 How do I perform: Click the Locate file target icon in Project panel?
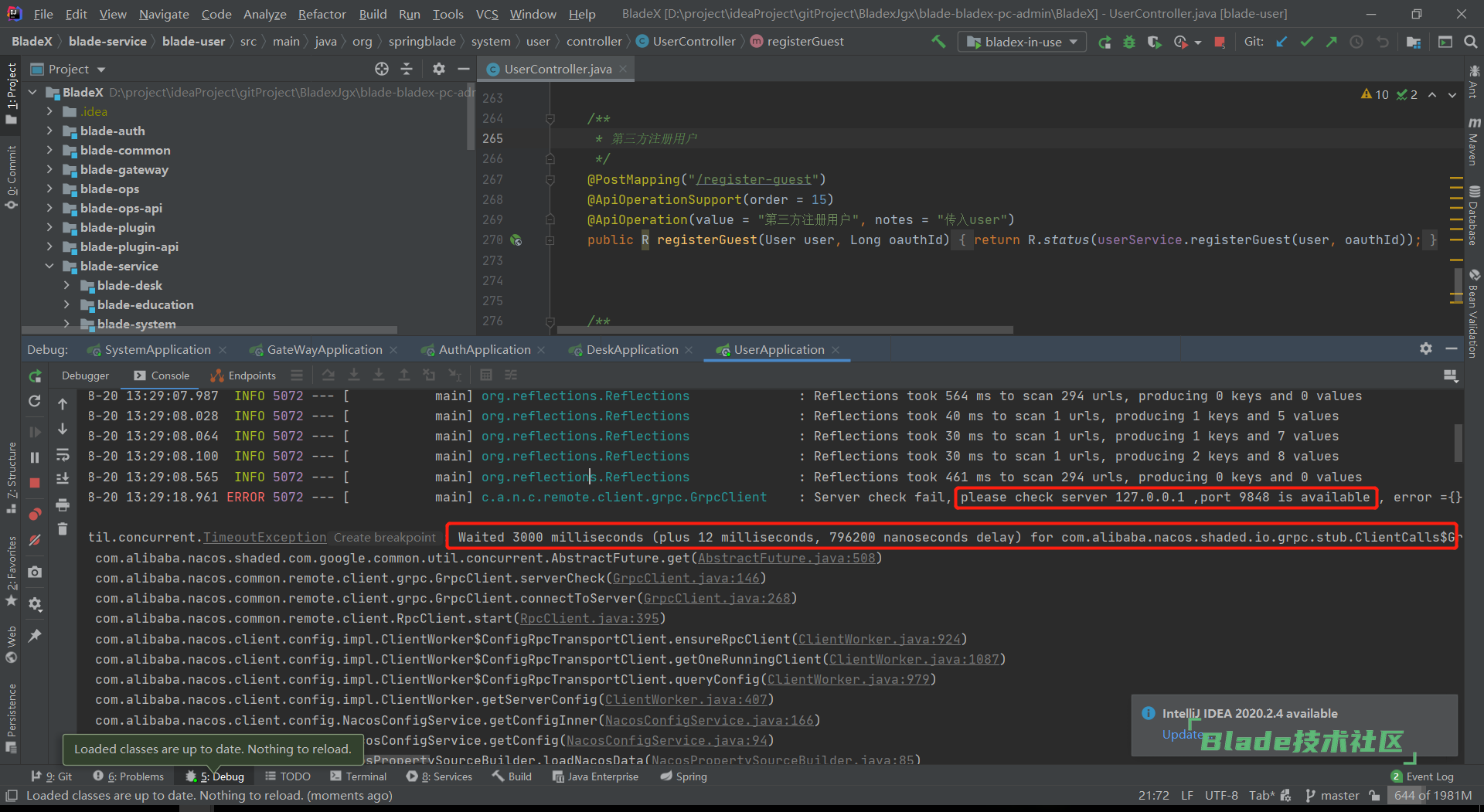pyautogui.click(x=382, y=69)
